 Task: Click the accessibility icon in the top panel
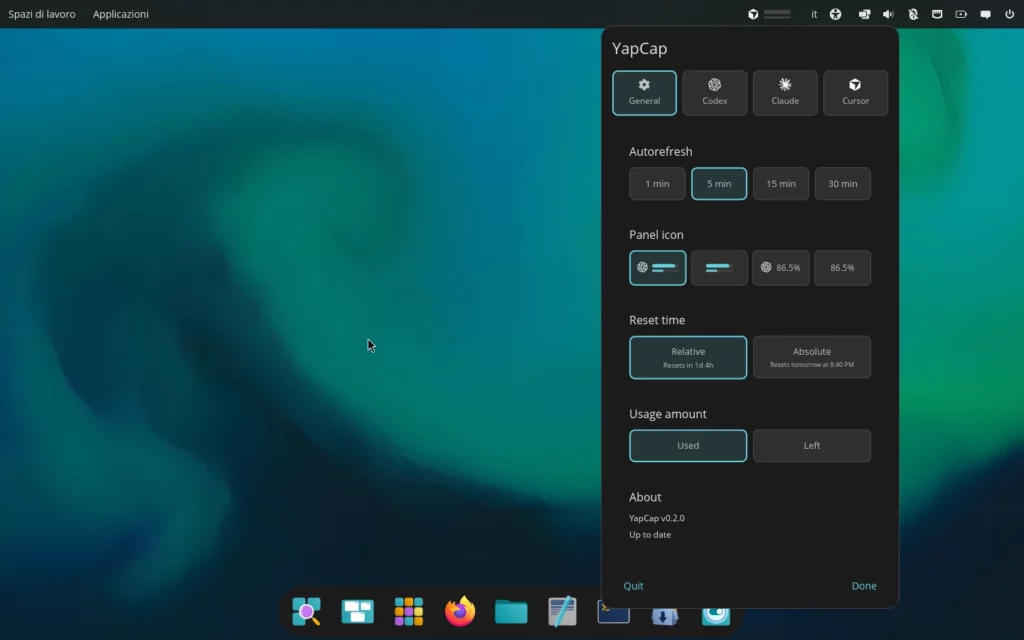pos(836,14)
